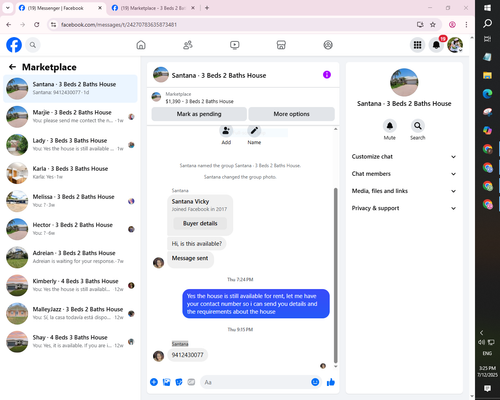Open Marketplace storefront icon in top nav
The width and height of the screenshot is (500, 400).
[x=281, y=45]
